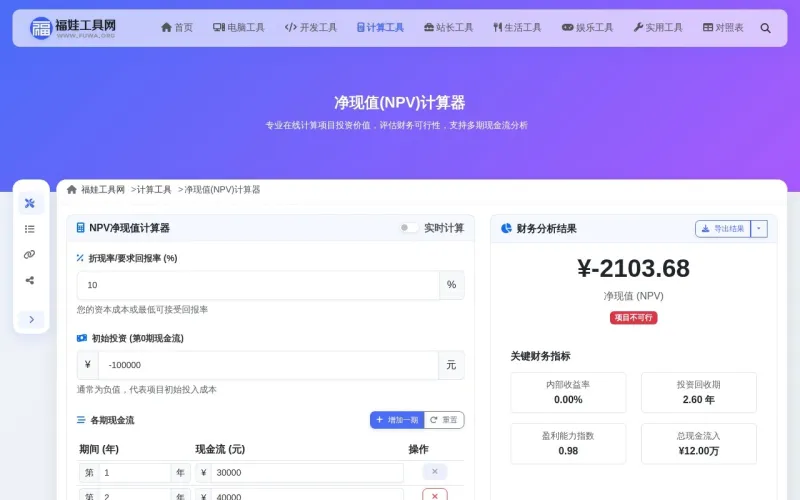Click money icon beside 初始投资 label
This screenshot has width=800, height=500.
[82, 338]
